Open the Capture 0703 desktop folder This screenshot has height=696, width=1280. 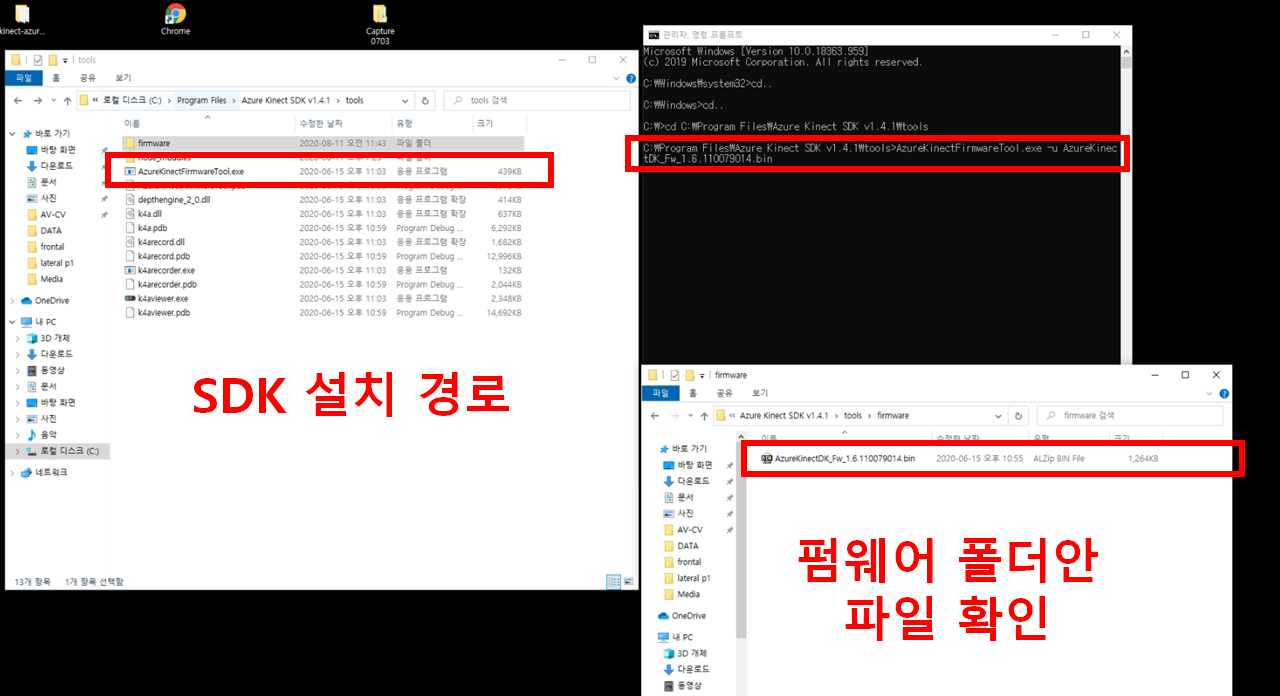coord(380,24)
